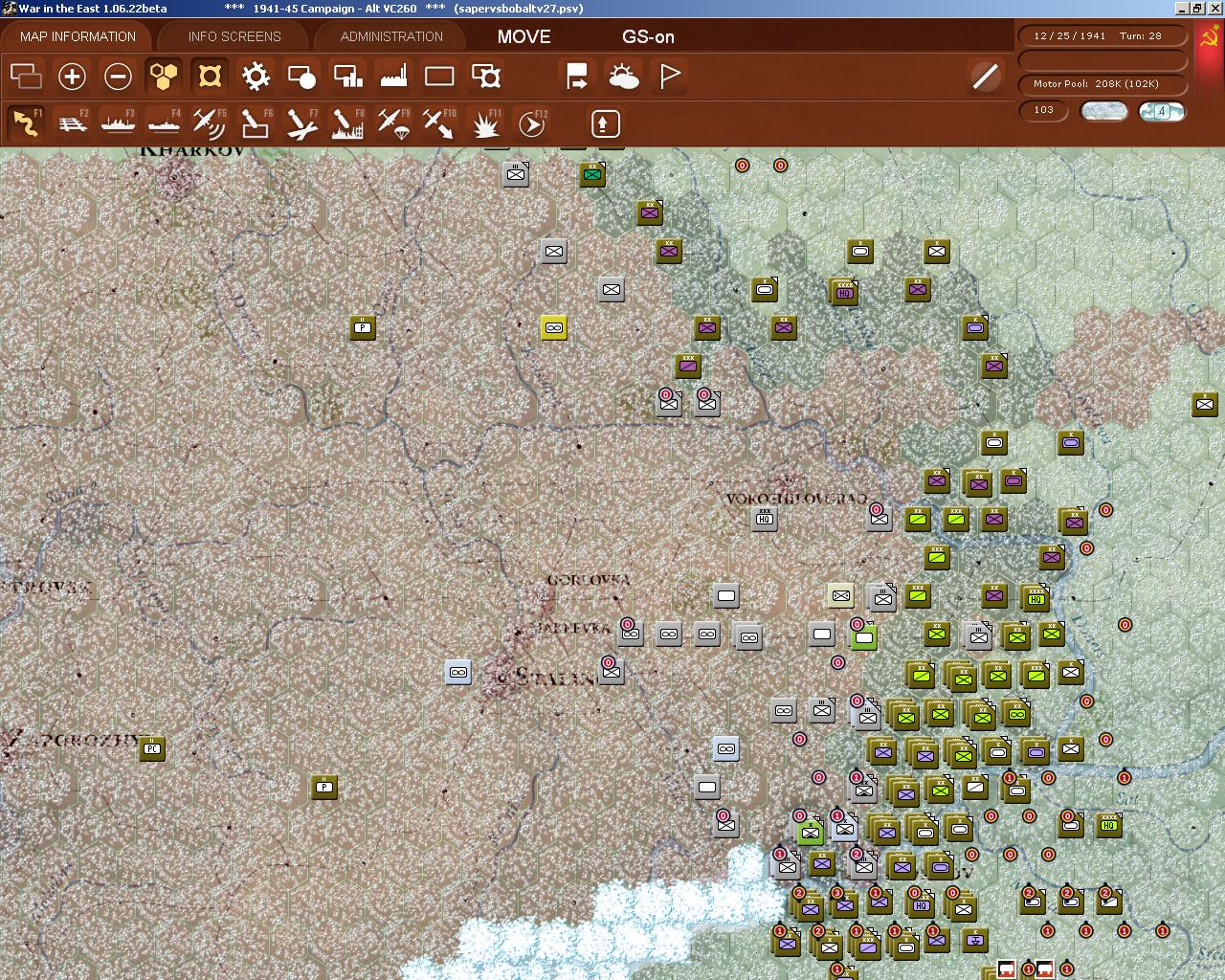The width and height of the screenshot is (1225, 980).
Task: Click the Motor Pool 208K (102K) readout
Action: [1102, 83]
